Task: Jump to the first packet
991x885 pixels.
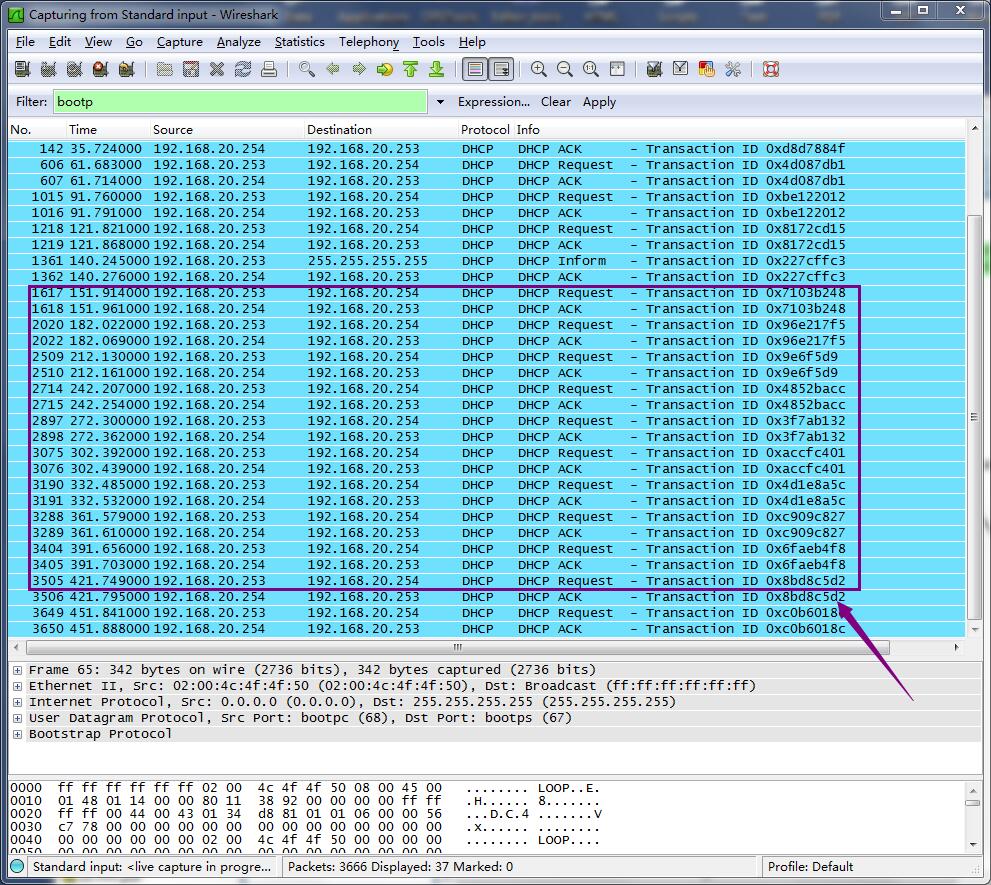Action: [410, 69]
